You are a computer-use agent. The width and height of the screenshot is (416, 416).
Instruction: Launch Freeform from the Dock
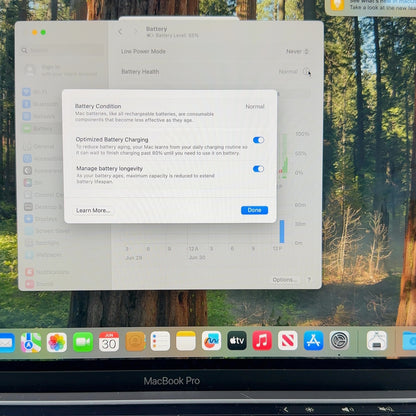[211, 341]
